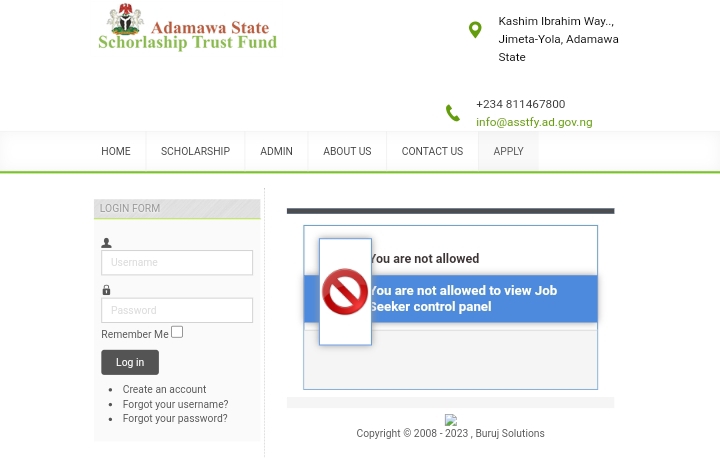Click the Log in button

pos(130,362)
